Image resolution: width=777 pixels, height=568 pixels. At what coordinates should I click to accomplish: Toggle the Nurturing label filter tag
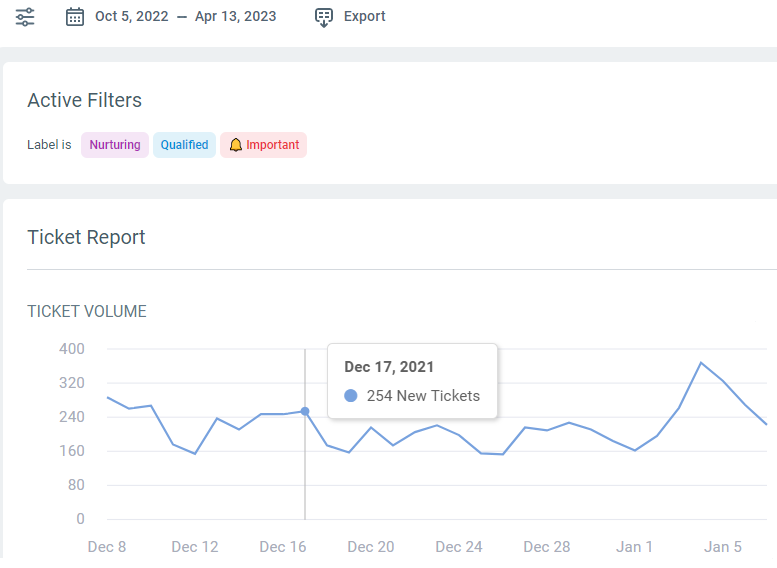[115, 145]
